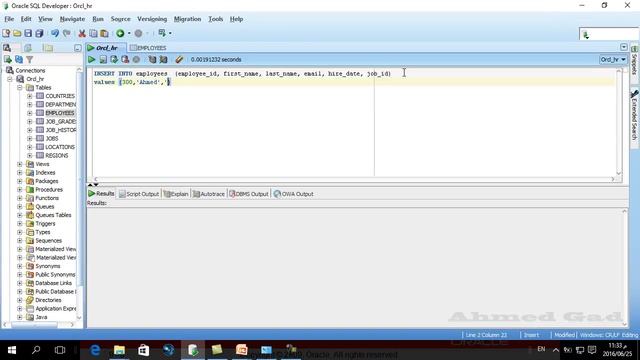Click the Refresh icon in Connections panel
This screenshot has height=360, width=640.
[x=19, y=60]
